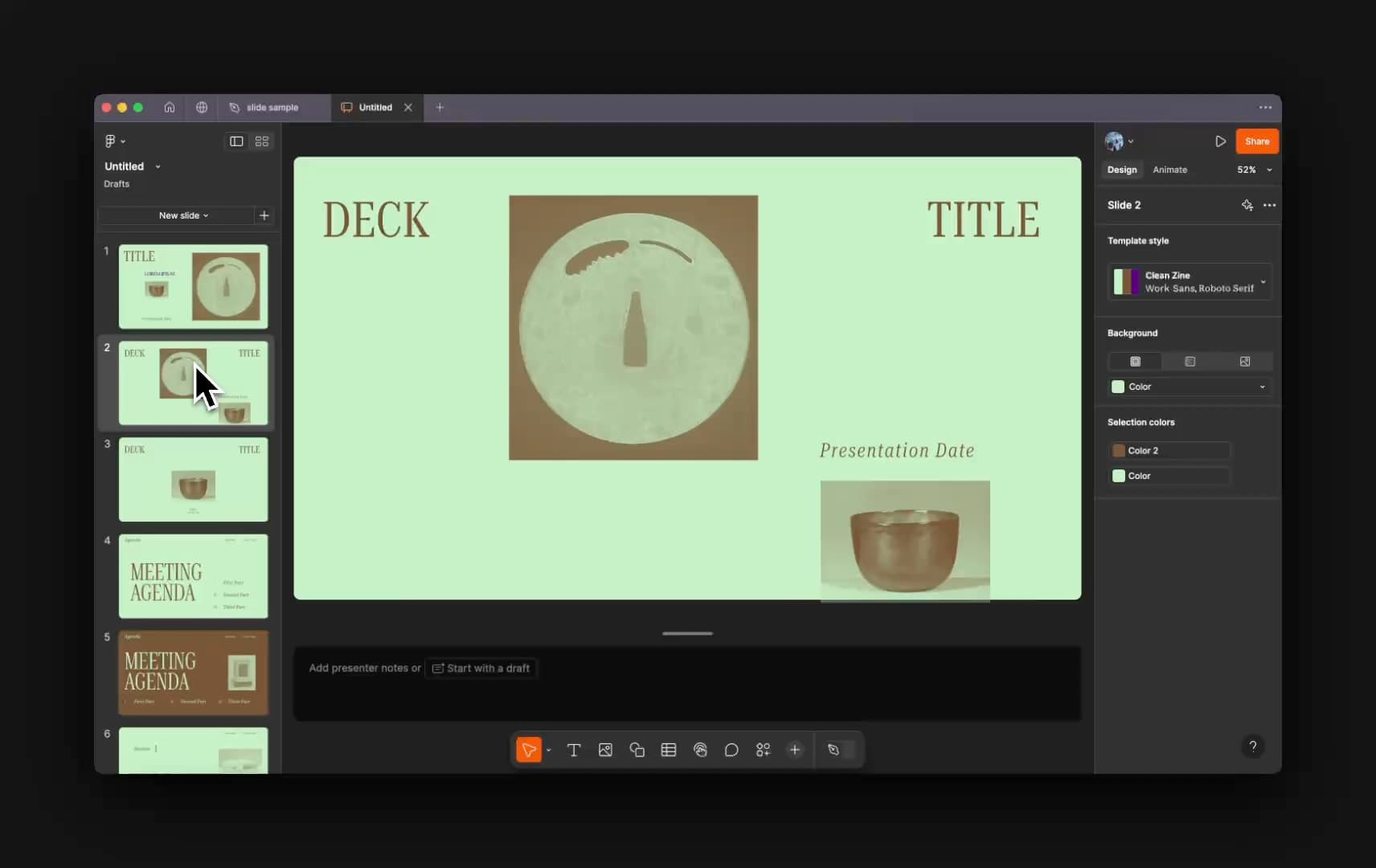Switch to single slide view toggle
Screen dimensions: 1376x868
[x=236, y=141]
